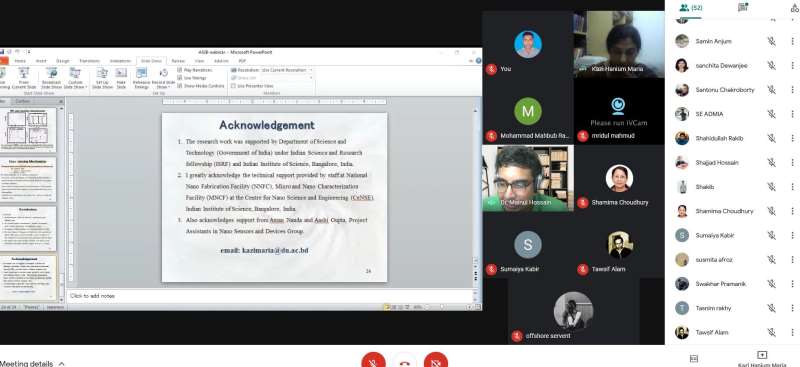Expand the Meeting details panel
Screen dimensions: 800x367
(33, 363)
